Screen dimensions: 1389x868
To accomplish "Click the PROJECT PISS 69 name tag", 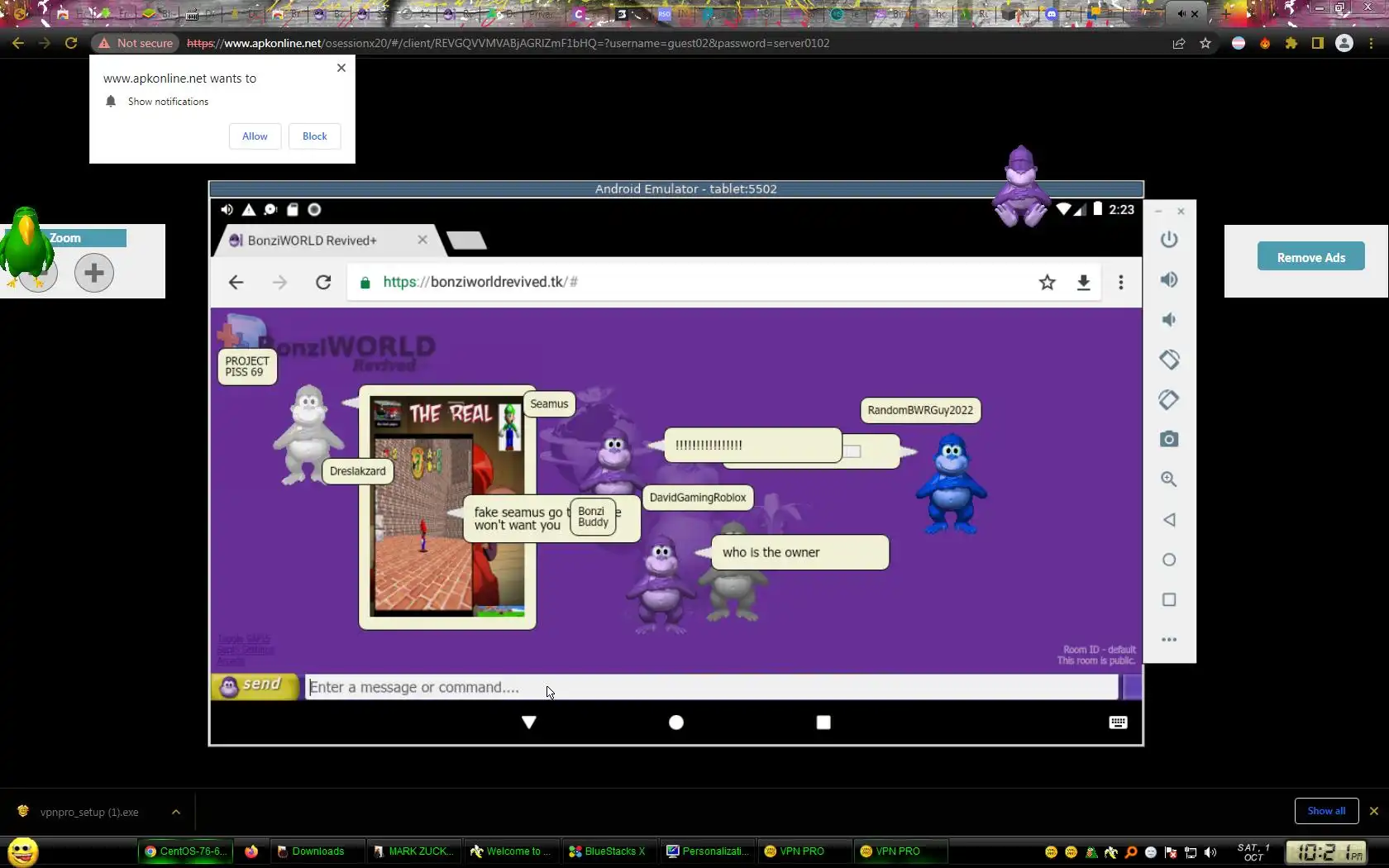I will click(x=247, y=366).
